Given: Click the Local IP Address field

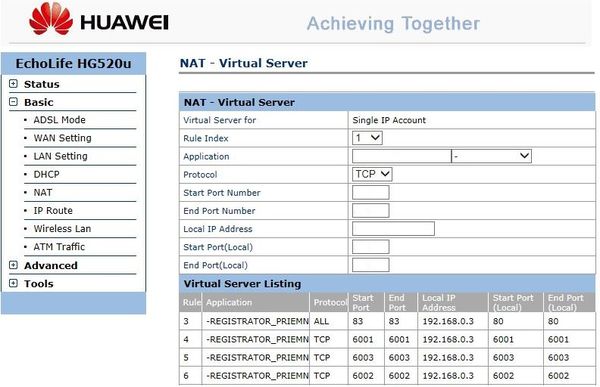Looking at the screenshot, I should 393,229.
